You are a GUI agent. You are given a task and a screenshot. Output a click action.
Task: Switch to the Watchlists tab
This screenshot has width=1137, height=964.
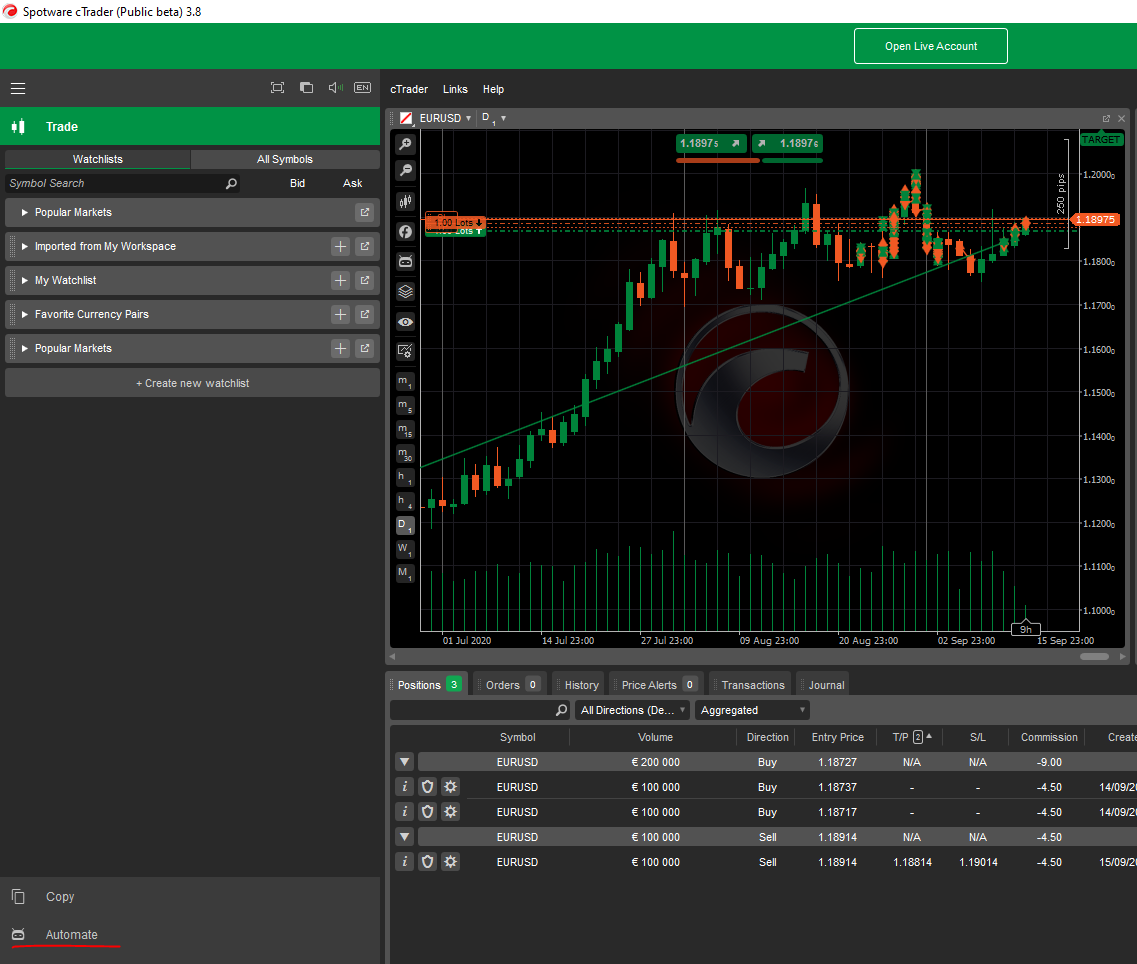pos(98,160)
